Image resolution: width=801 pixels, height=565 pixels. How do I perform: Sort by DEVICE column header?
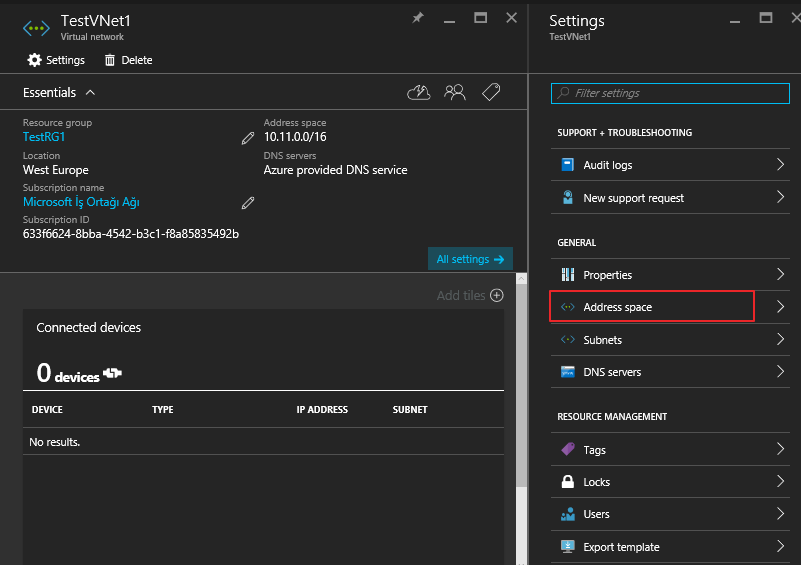pos(47,410)
